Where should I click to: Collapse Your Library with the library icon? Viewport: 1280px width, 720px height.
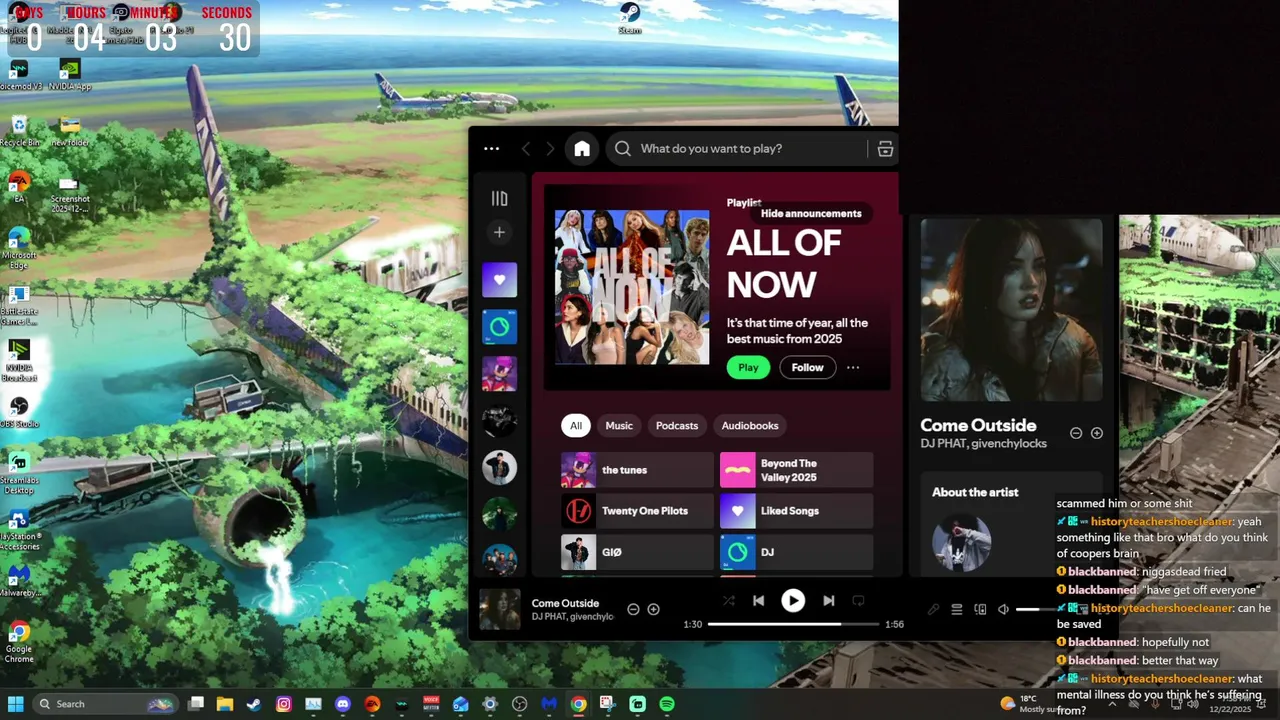pos(499,198)
